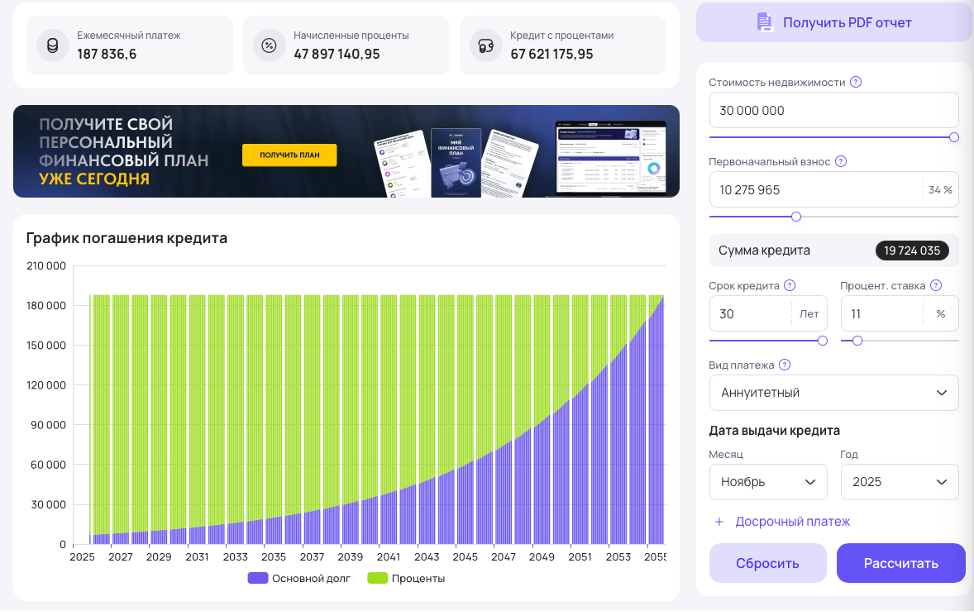Open help icon for Процент. ставка
This screenshot has width=974, height=612.
pos(936,285)
